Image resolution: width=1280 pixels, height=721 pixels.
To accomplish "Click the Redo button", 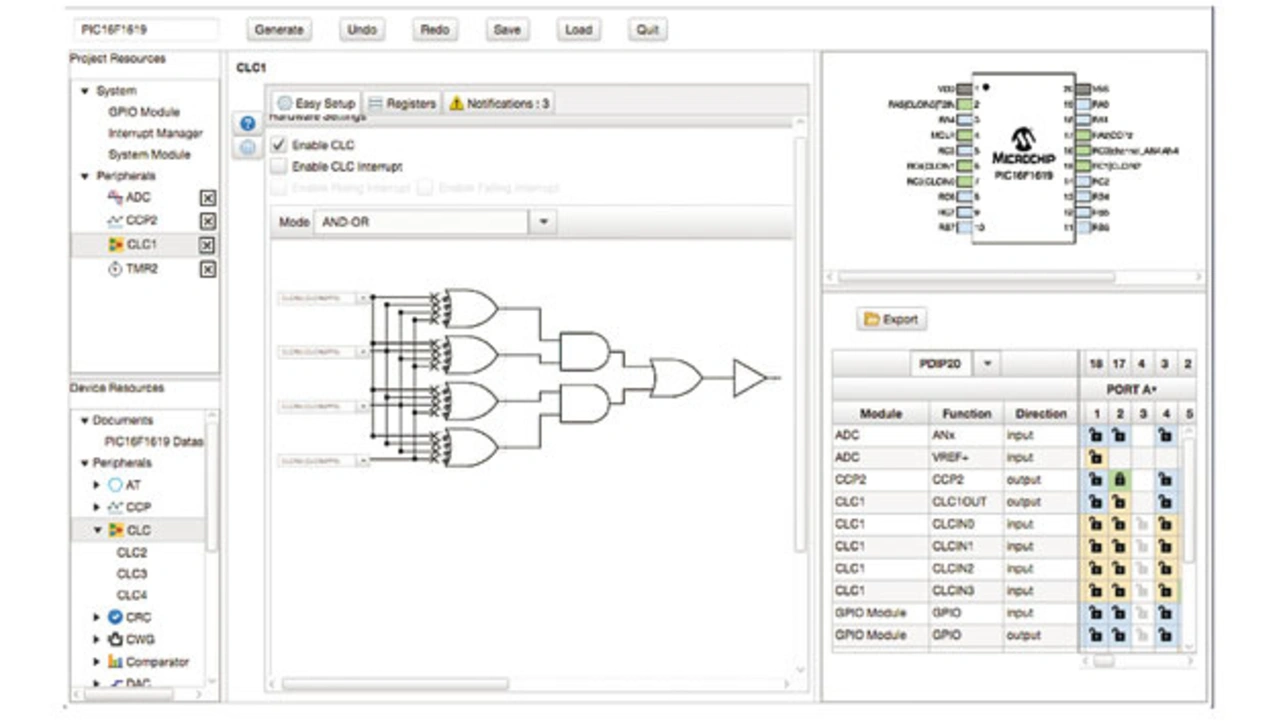I will pyautogui.click(x=434, y=30).
